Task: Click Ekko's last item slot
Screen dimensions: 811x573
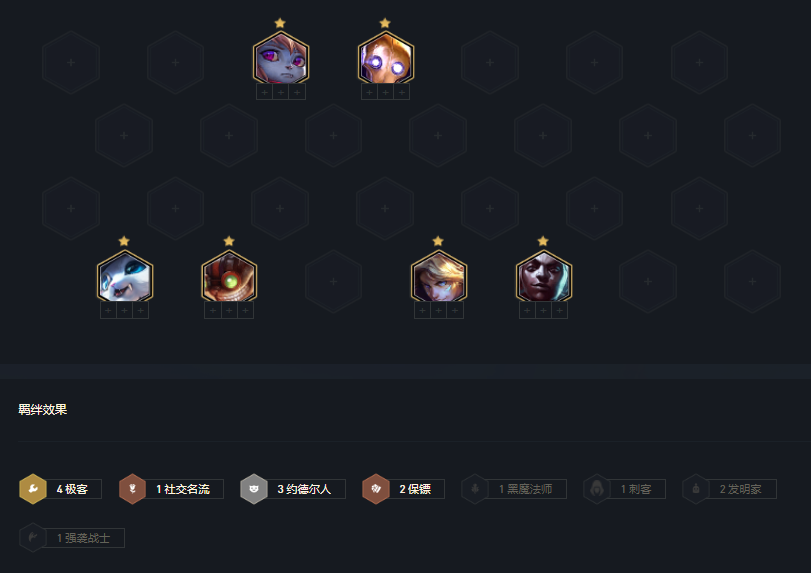Action: tap(560, 310)
